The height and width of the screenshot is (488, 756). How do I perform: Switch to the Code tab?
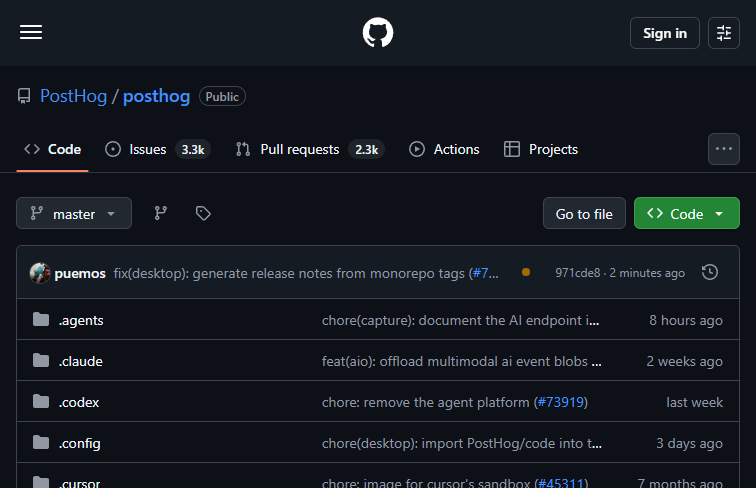(x=53, y=149)
